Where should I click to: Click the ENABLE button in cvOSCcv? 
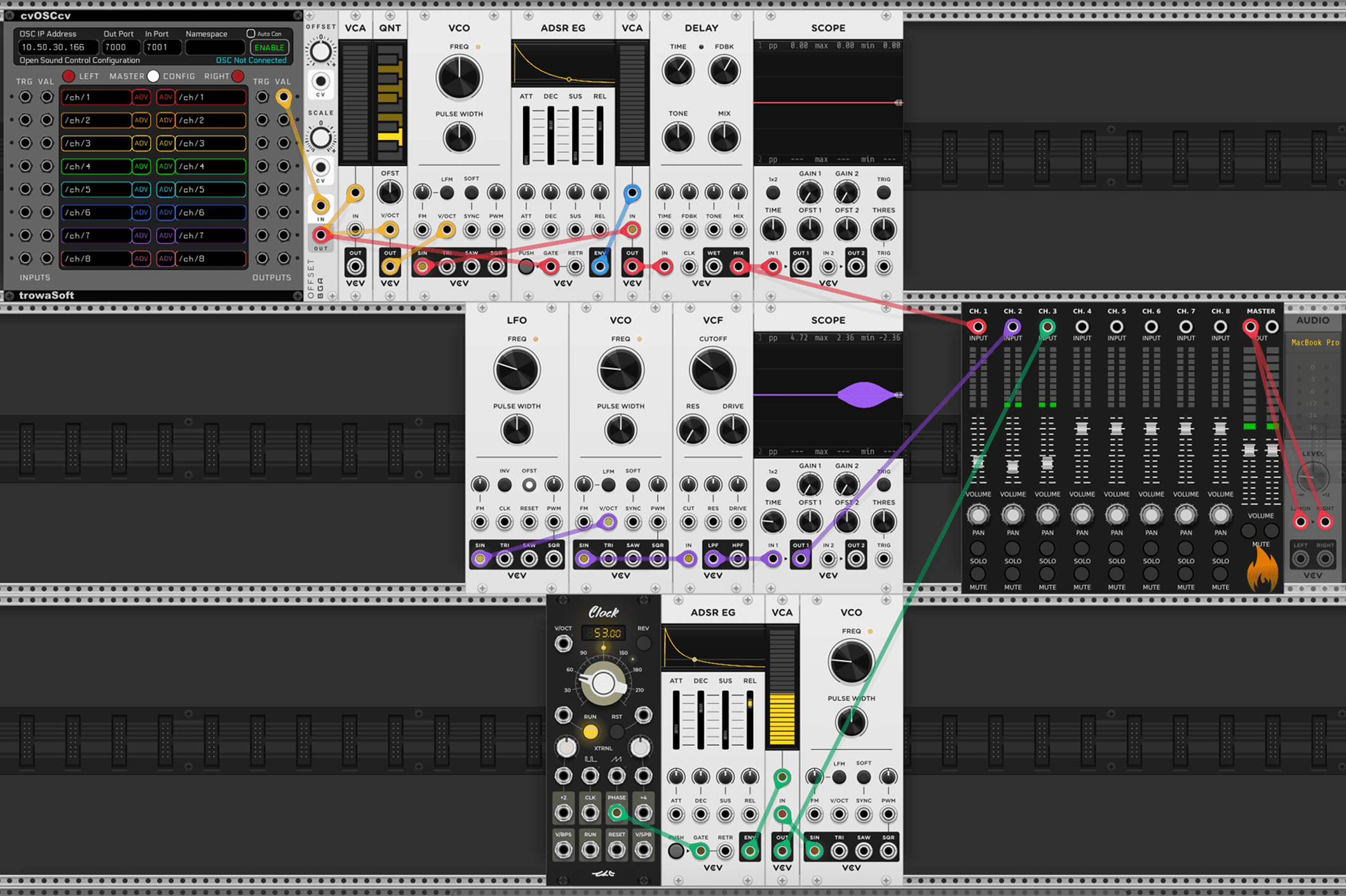coord(269,48)
